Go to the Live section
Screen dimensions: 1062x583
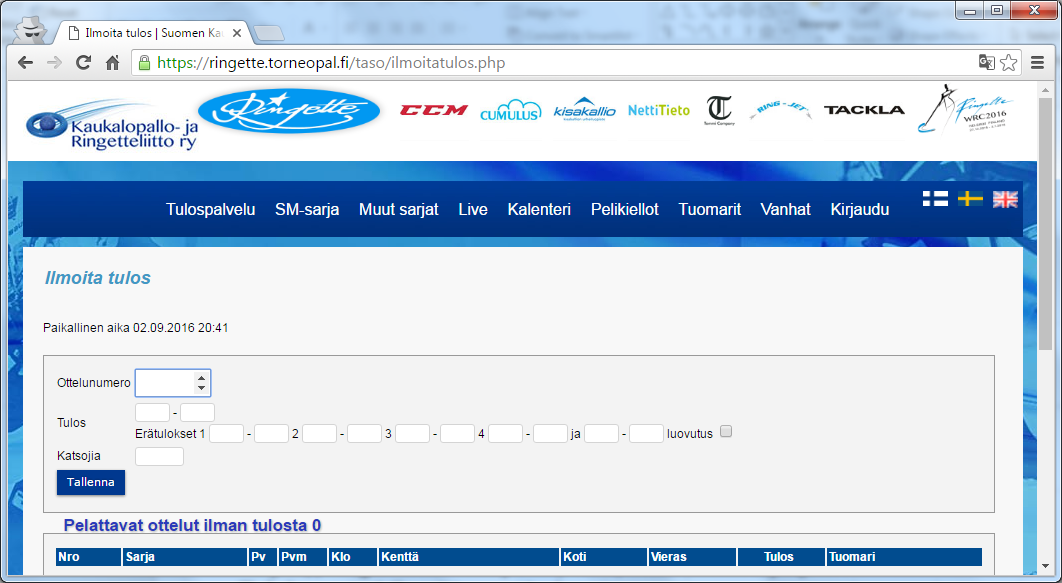[x=473, y=210]
